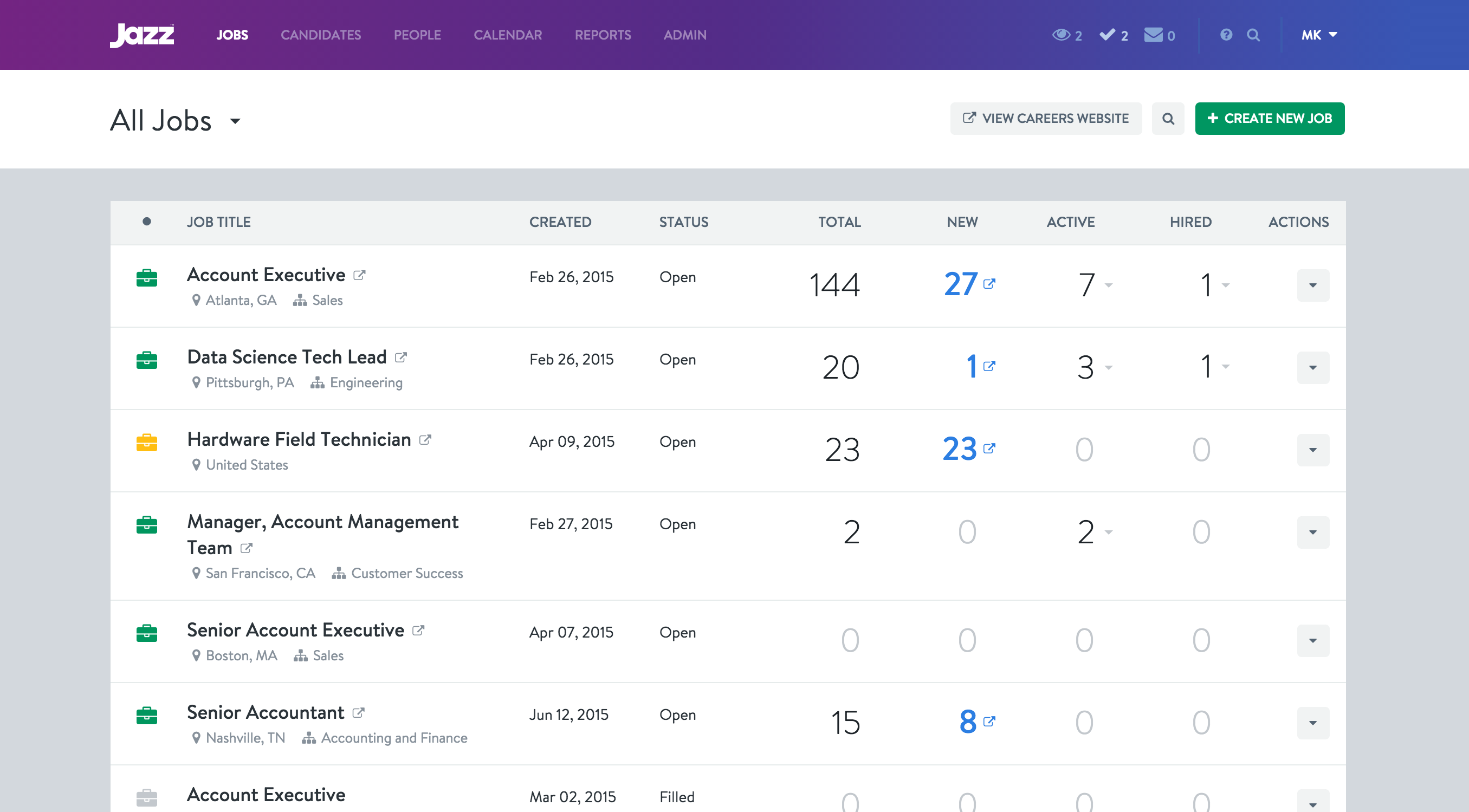
Task: Open external link icon beside Data Science Tech Lead
Action: tap(401, 358)
